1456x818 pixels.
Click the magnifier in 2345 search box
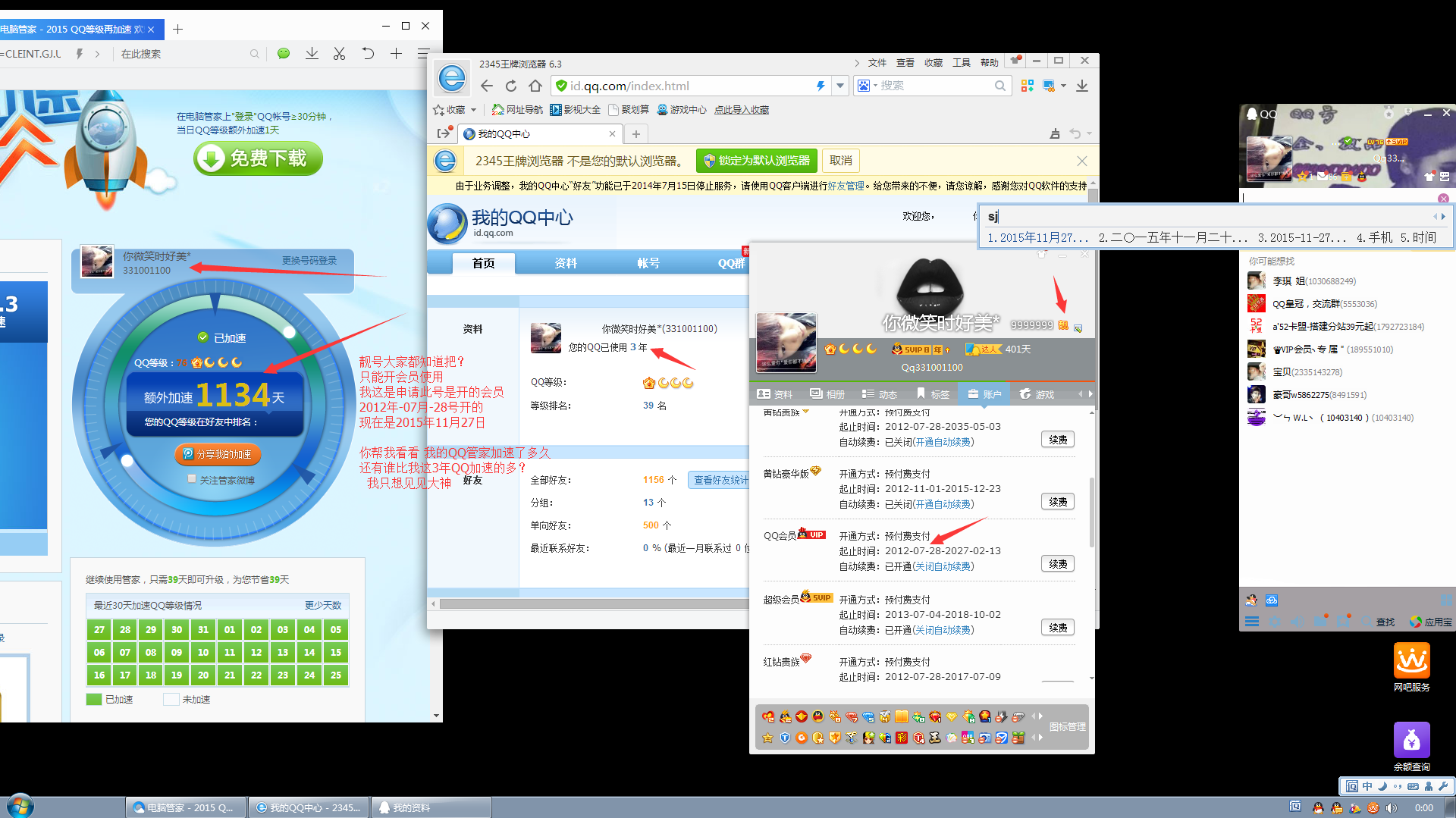[1000, 86]
